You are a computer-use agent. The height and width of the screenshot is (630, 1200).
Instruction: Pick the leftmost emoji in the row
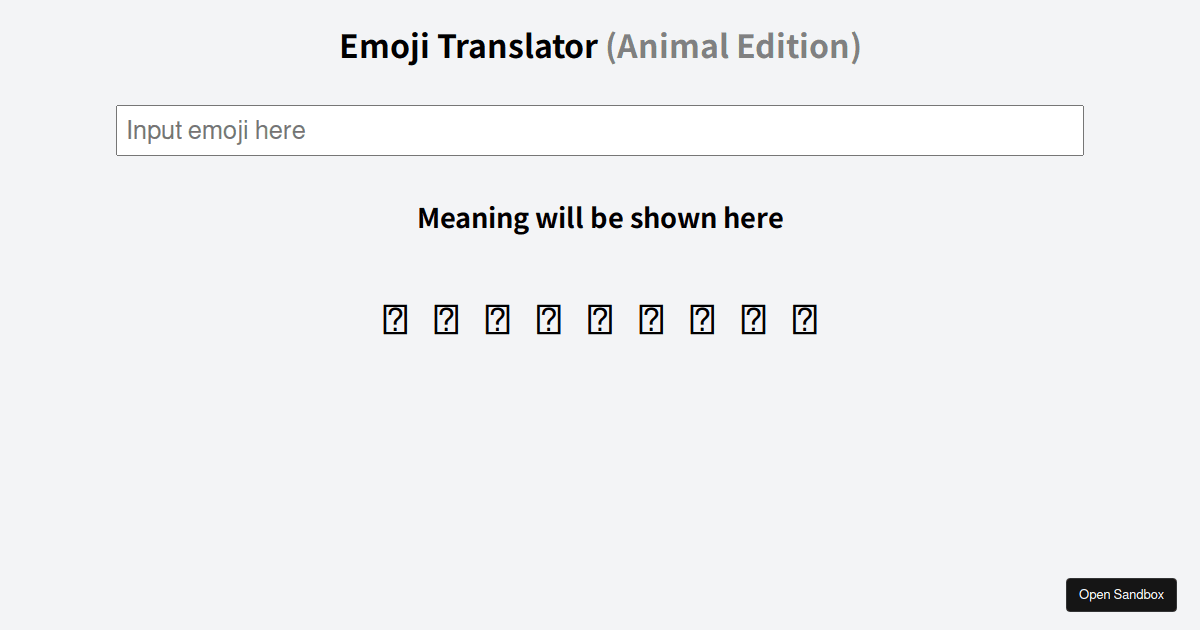(x=394, y=319)
